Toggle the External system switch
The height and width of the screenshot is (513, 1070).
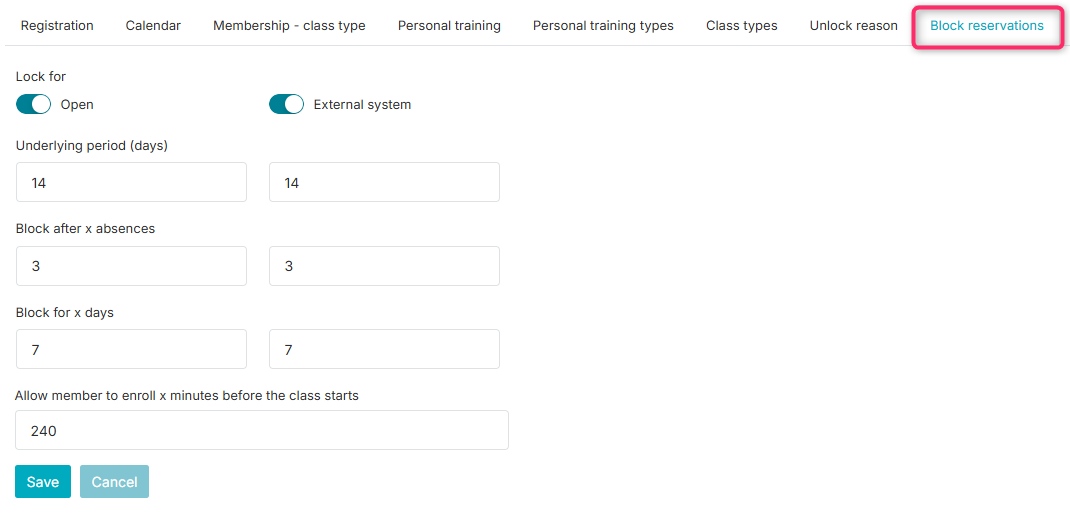tap(287, 104)
